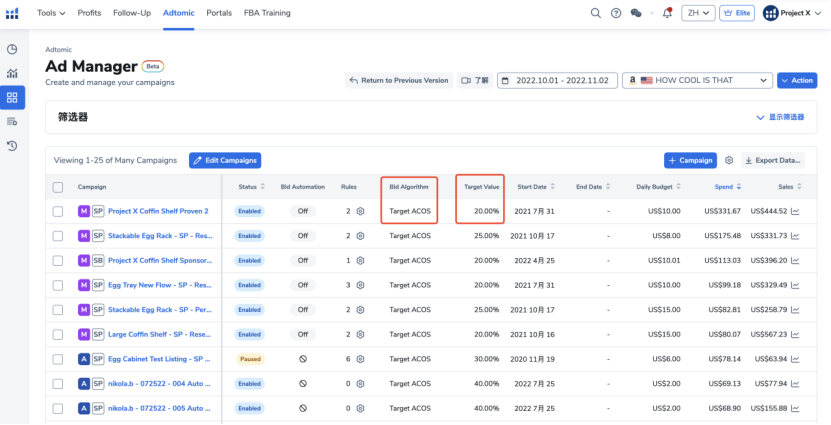Viewport: 831px width, 425px height.
Task: Open the history icon in left sidebar
Action: (x=12, y=146)
